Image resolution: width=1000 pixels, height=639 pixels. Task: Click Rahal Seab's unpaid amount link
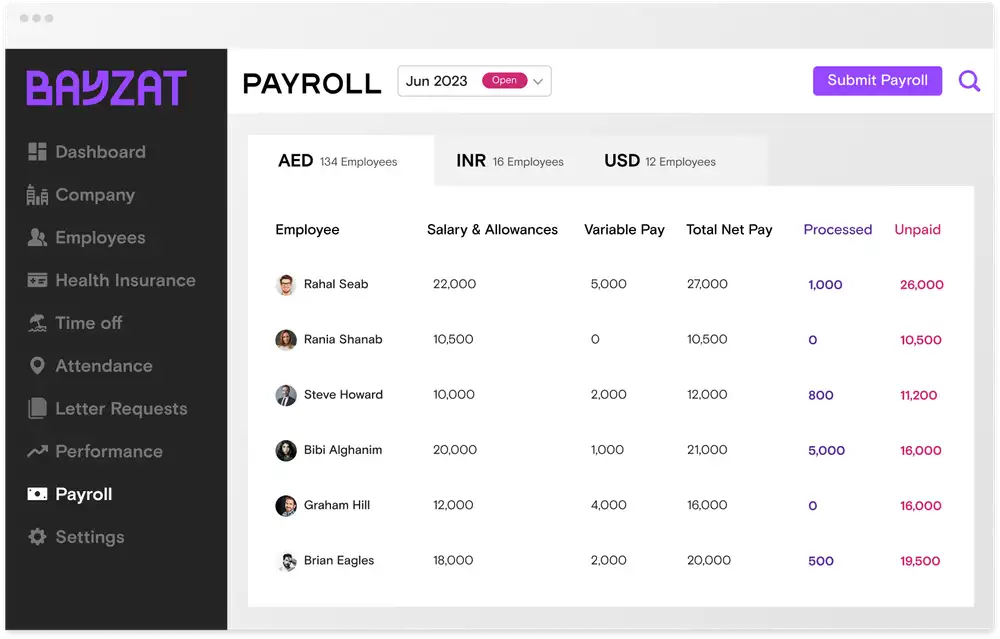[920, 284]
